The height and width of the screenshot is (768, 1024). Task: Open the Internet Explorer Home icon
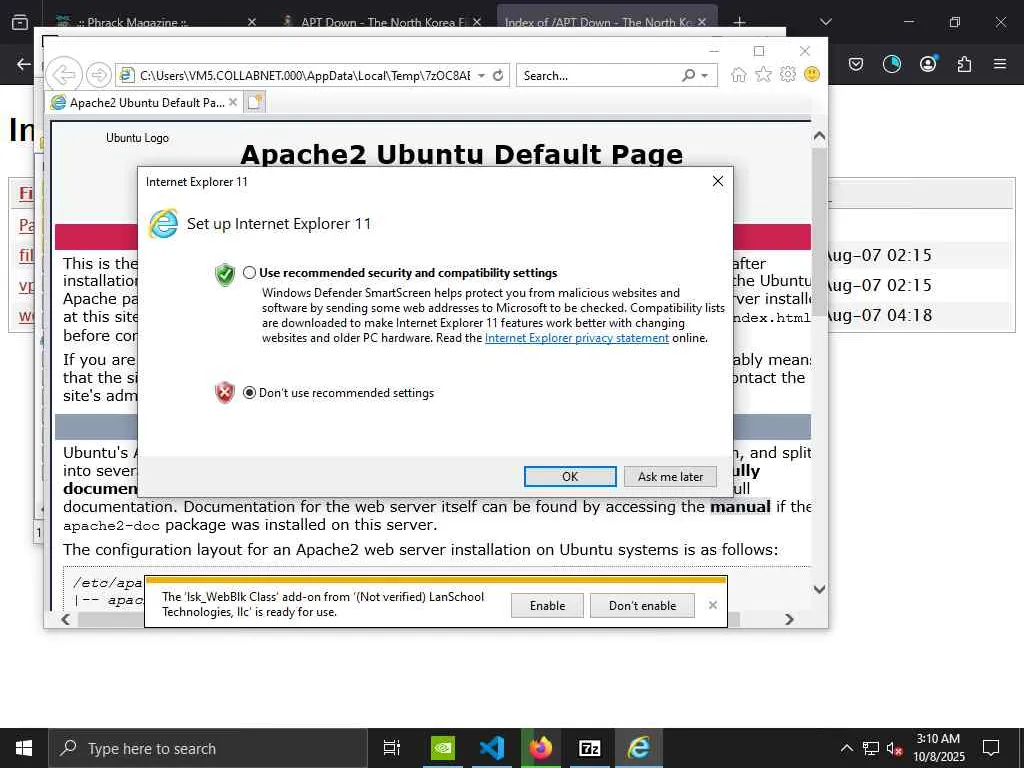(739, 74)
